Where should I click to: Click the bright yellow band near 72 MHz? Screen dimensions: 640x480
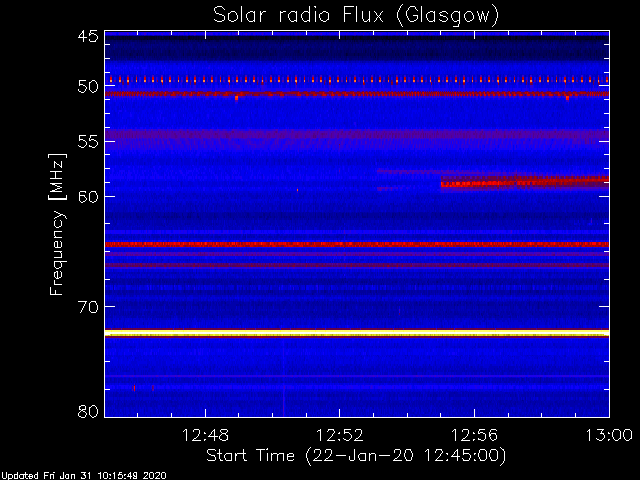(357, 333)
